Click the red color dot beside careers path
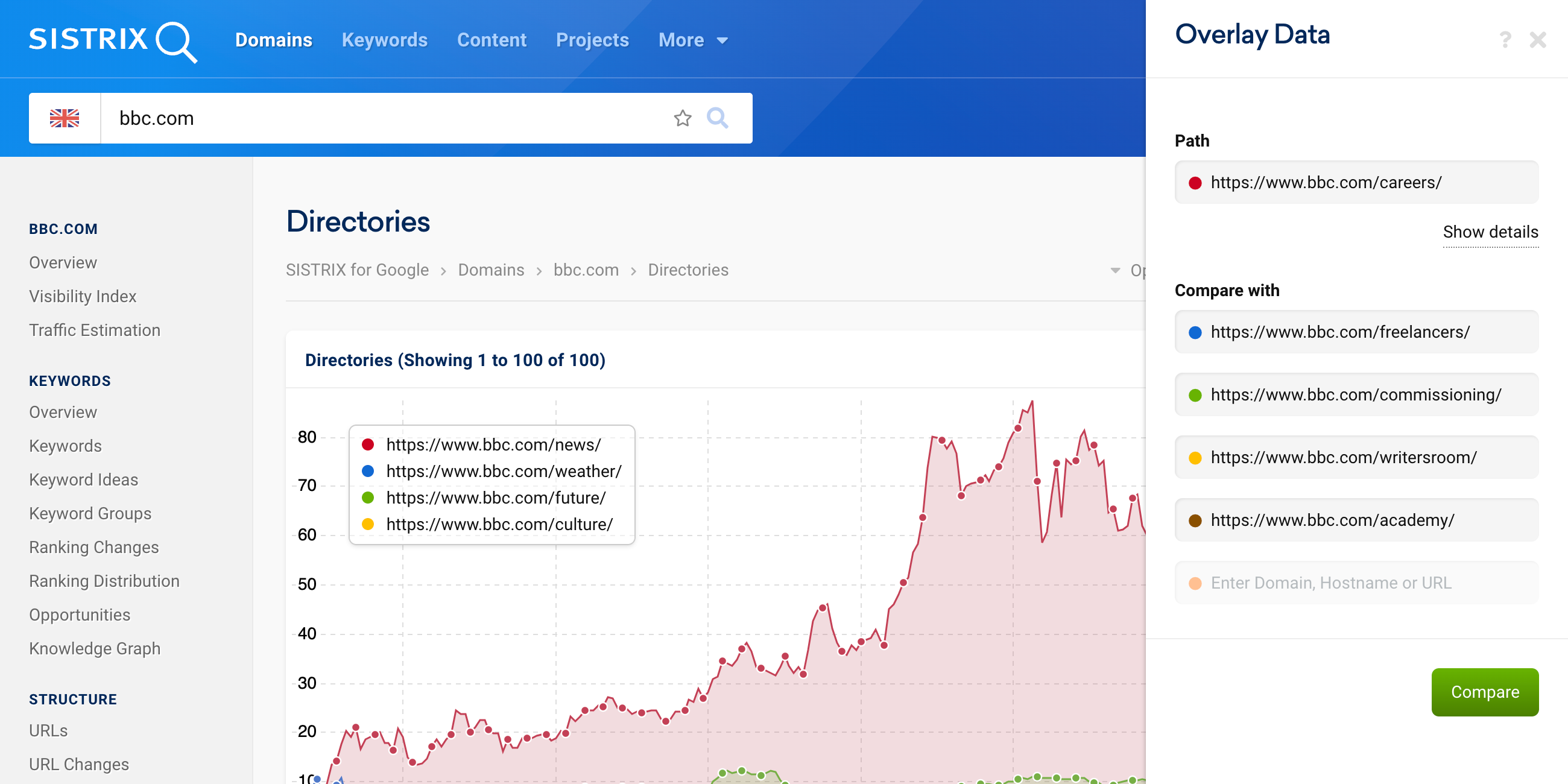Screen dimensions: 1568x784 click(x=1195, y=183)
